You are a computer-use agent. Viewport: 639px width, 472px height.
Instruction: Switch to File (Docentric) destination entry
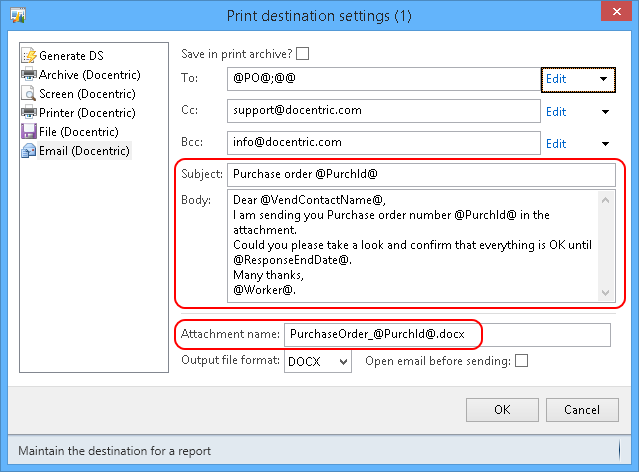(x=79, y=132)
